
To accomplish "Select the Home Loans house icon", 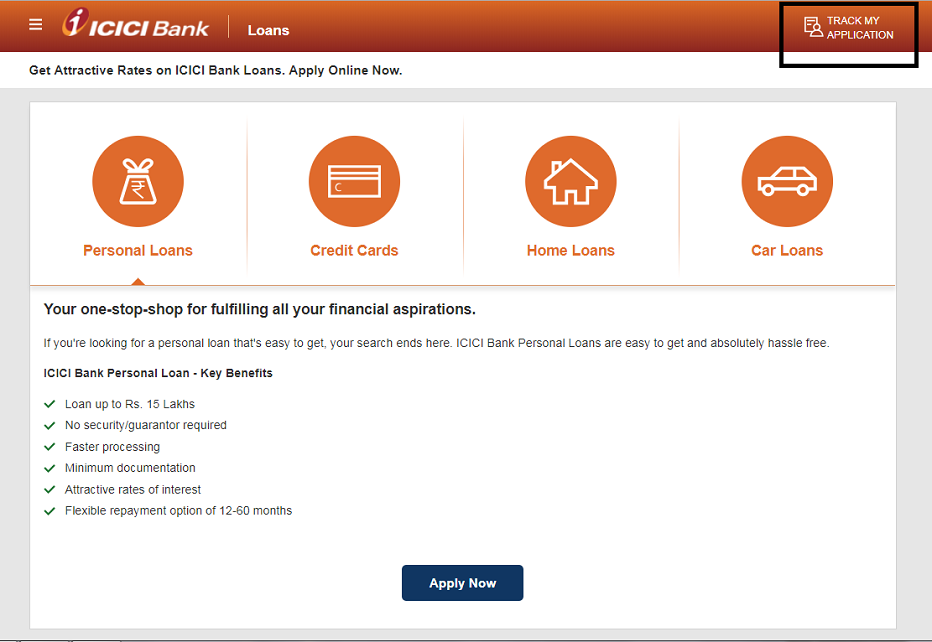I will [x=571, y=181].
